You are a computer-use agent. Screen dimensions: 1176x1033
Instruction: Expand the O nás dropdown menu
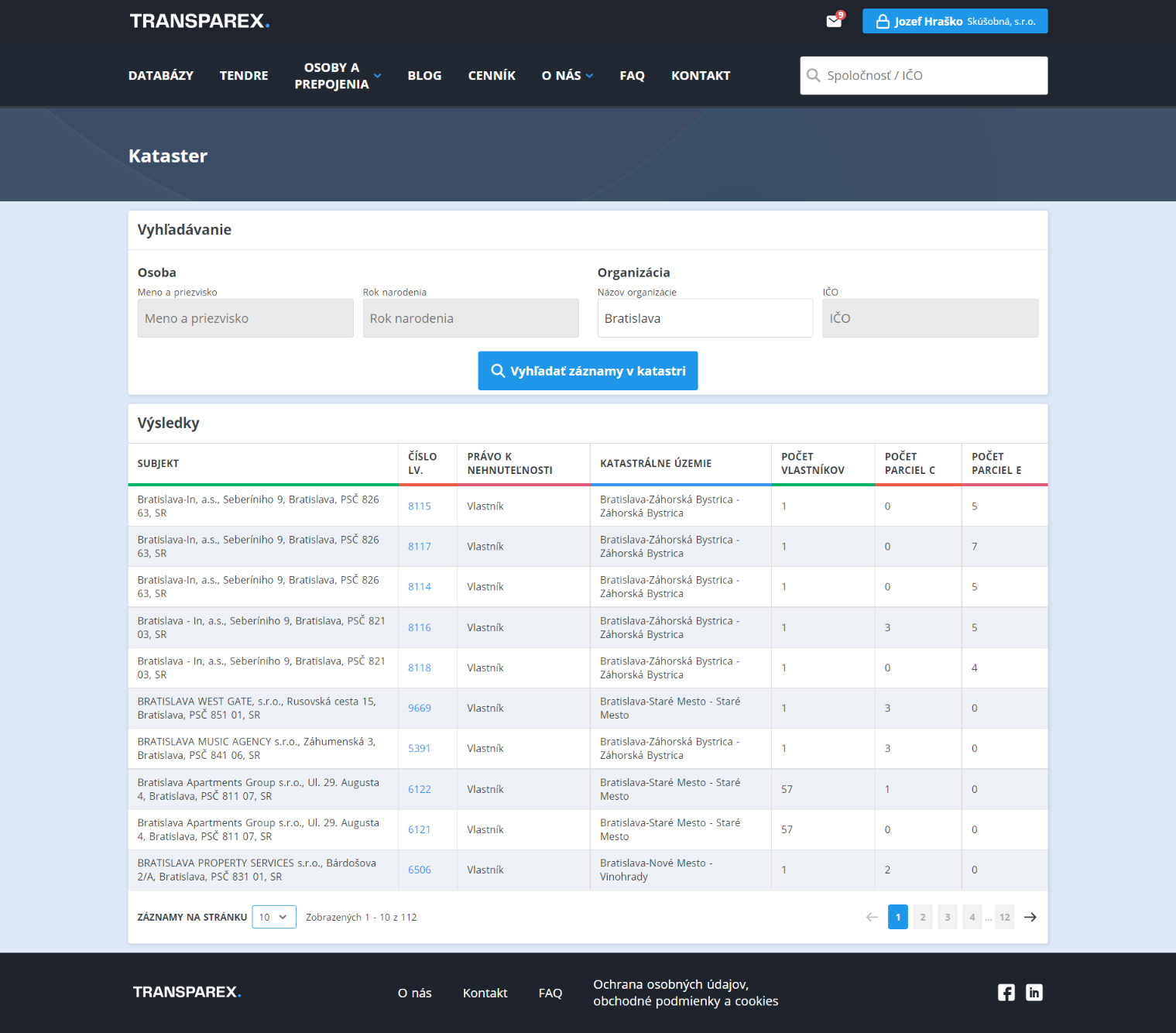click(567, 76)
